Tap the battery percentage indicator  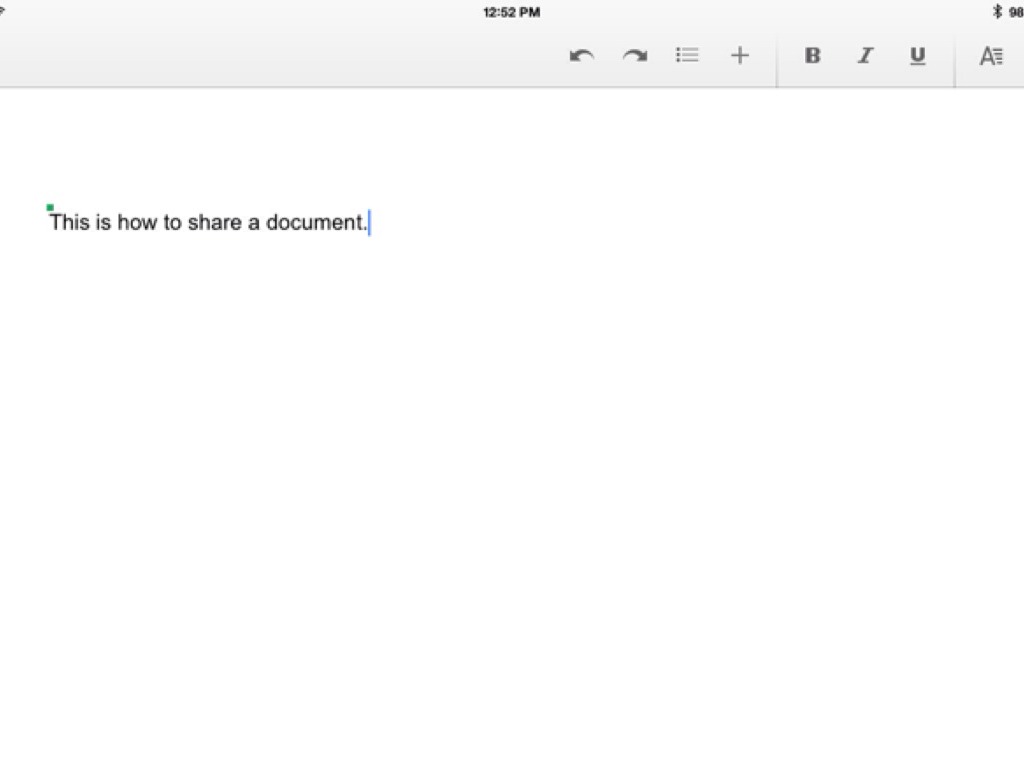(1015, 12)
